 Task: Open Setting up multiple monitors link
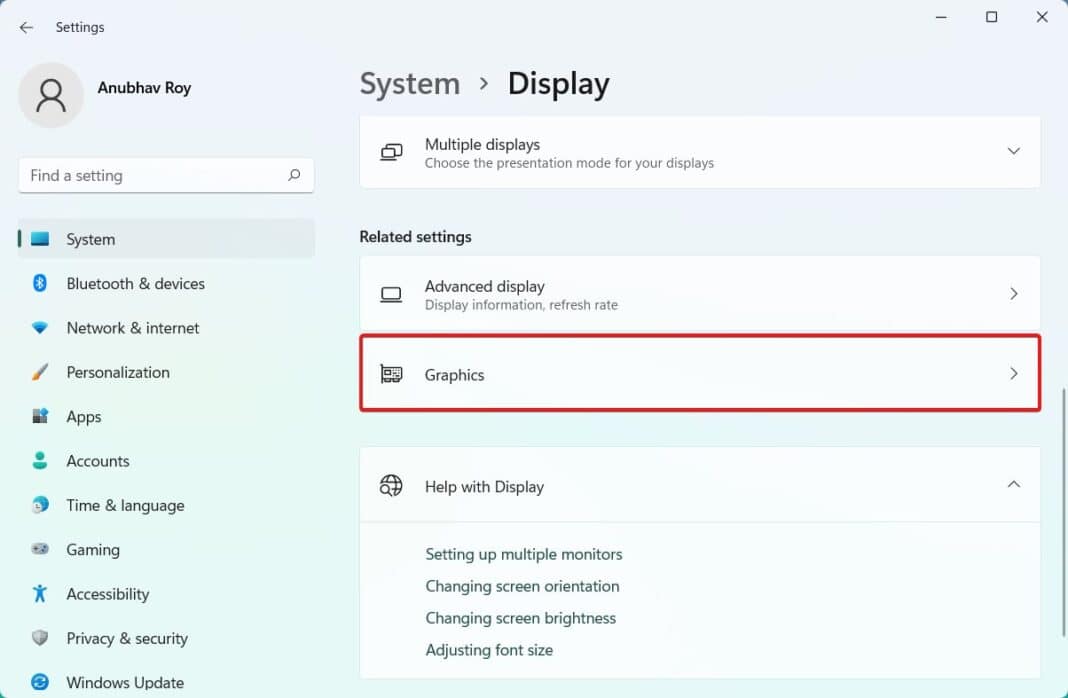[523, 554]
